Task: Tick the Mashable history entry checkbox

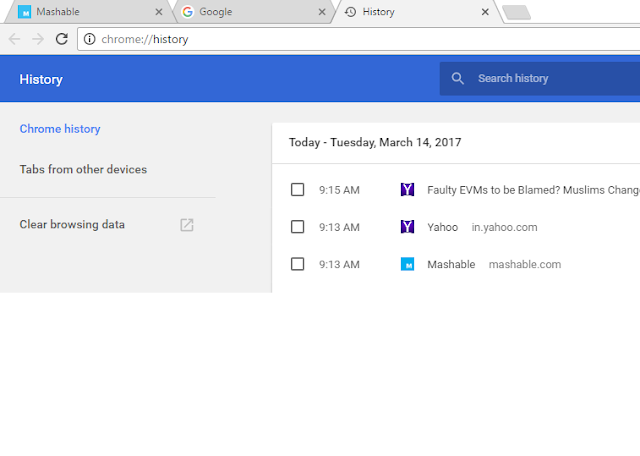Action: pyautogui.click(x=297, y=265)
